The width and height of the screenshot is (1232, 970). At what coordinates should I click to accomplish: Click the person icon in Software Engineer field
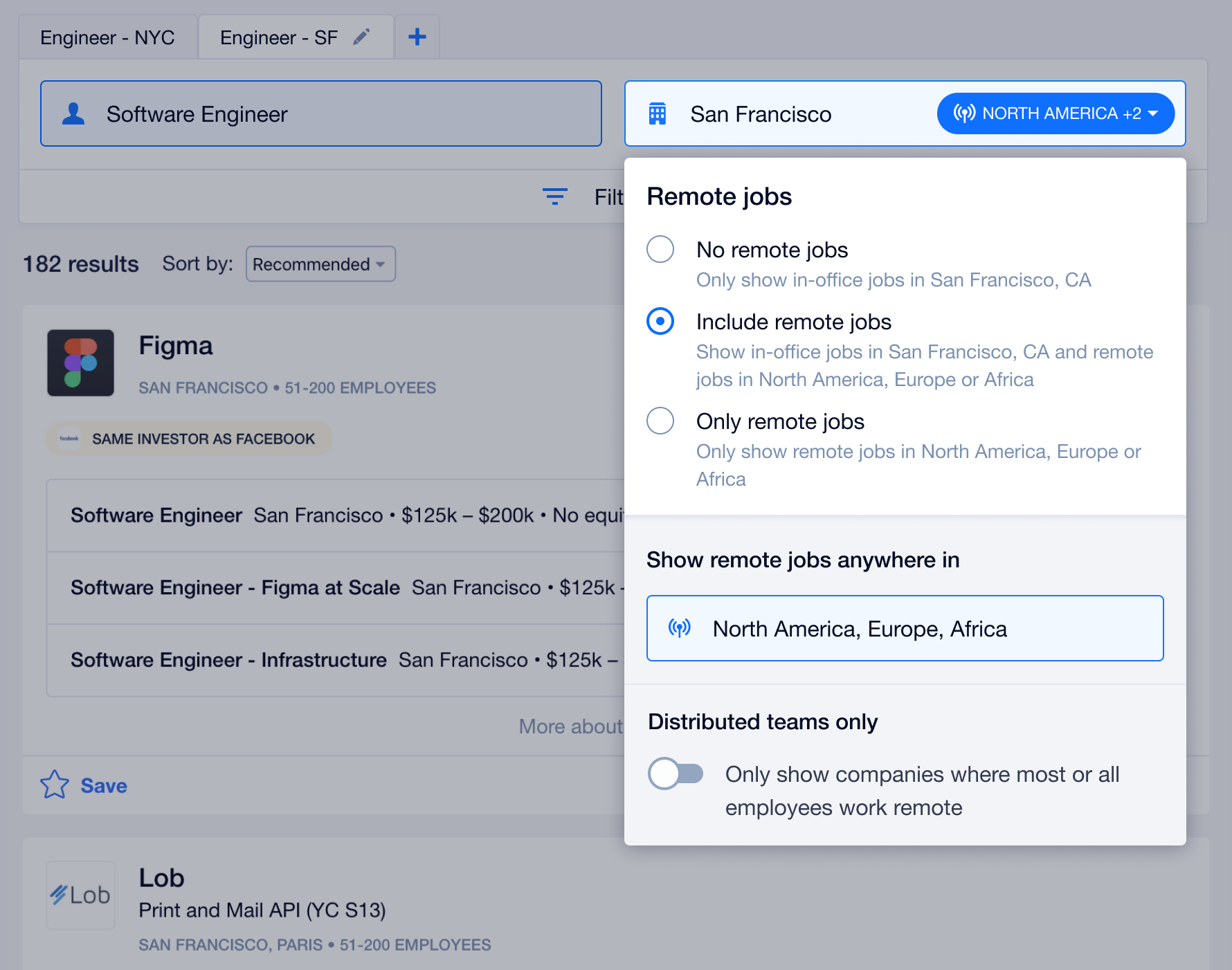tap(73, 113)
